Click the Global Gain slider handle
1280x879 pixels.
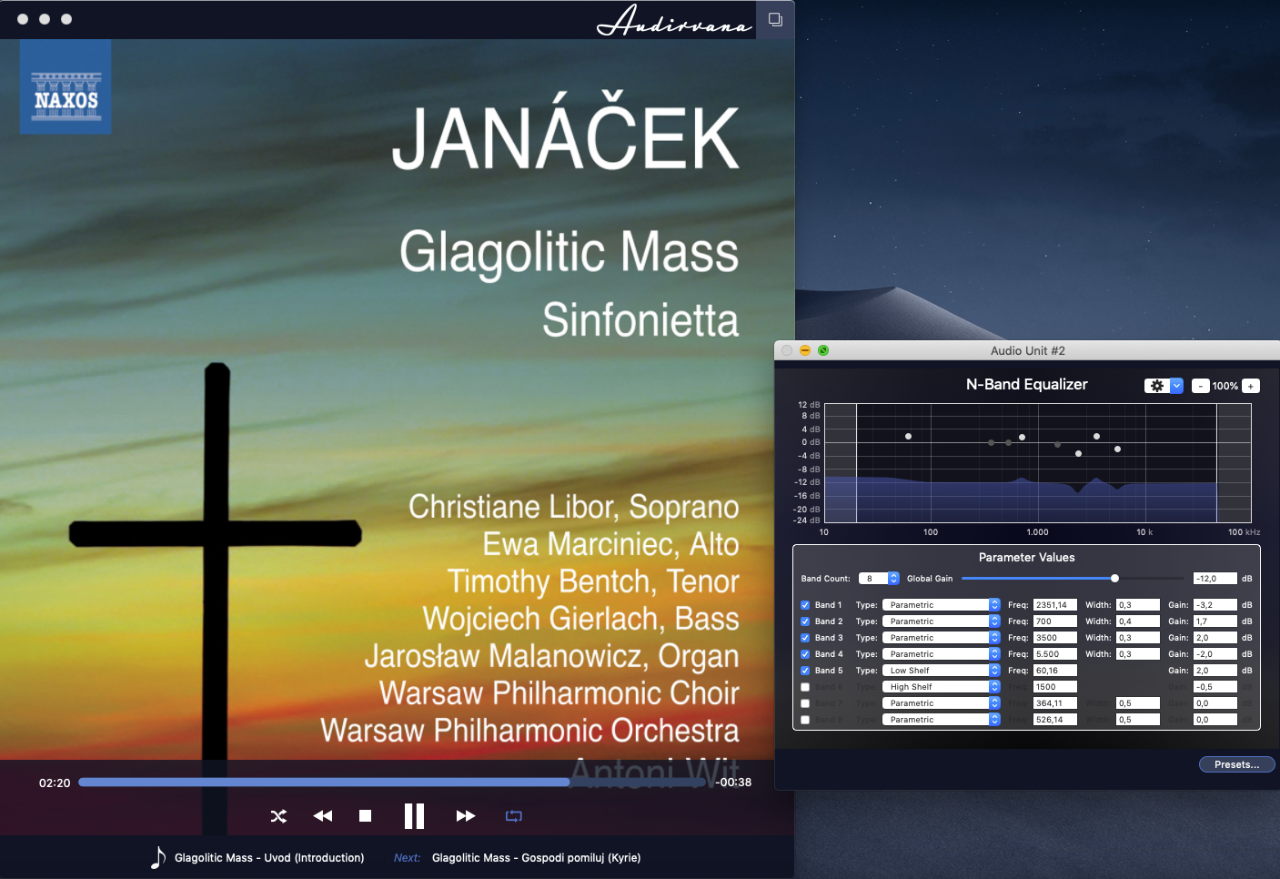(1114, 578)
